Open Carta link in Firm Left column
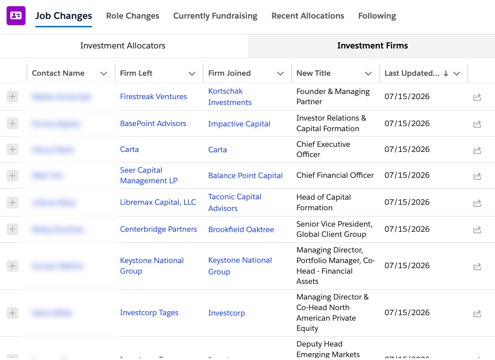Screen dimensions: 495x360 pyautogui.click(x=129, y=149)
